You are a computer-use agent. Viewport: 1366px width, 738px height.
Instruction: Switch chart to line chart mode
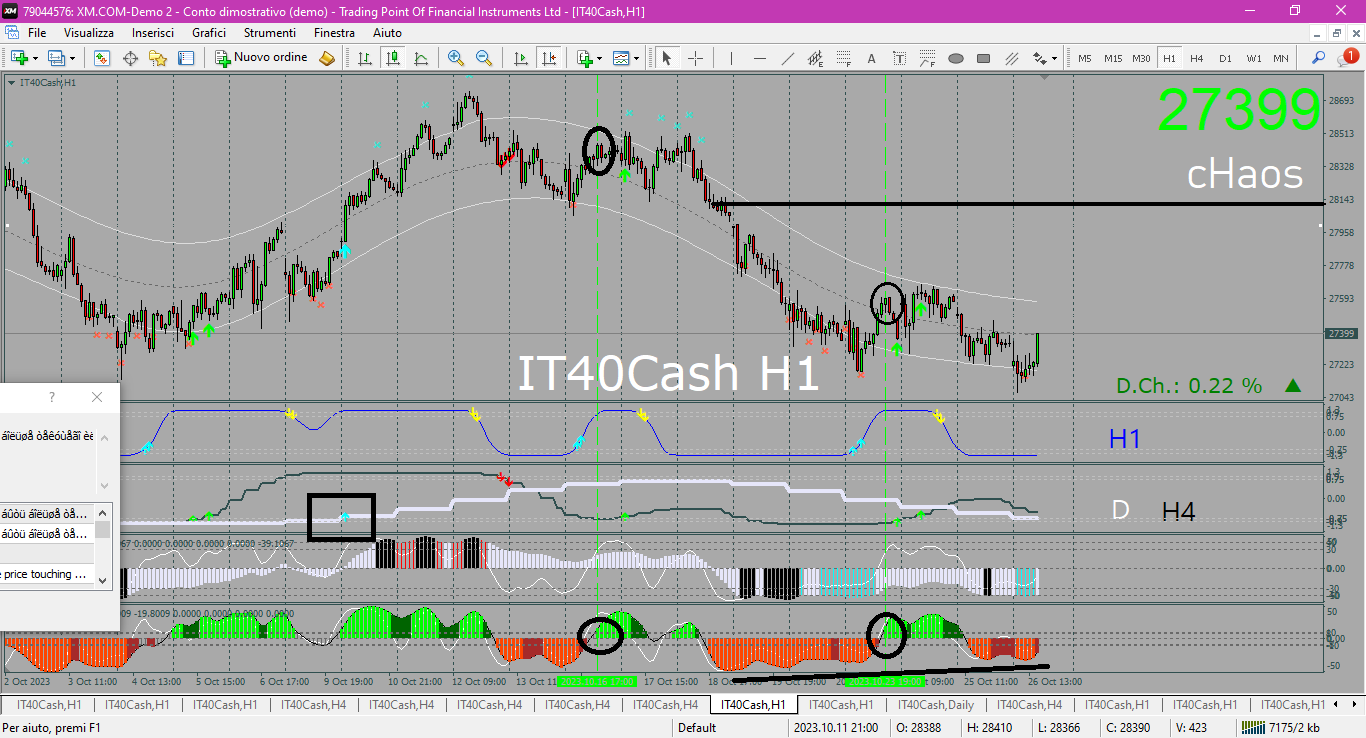pos(421,58)
